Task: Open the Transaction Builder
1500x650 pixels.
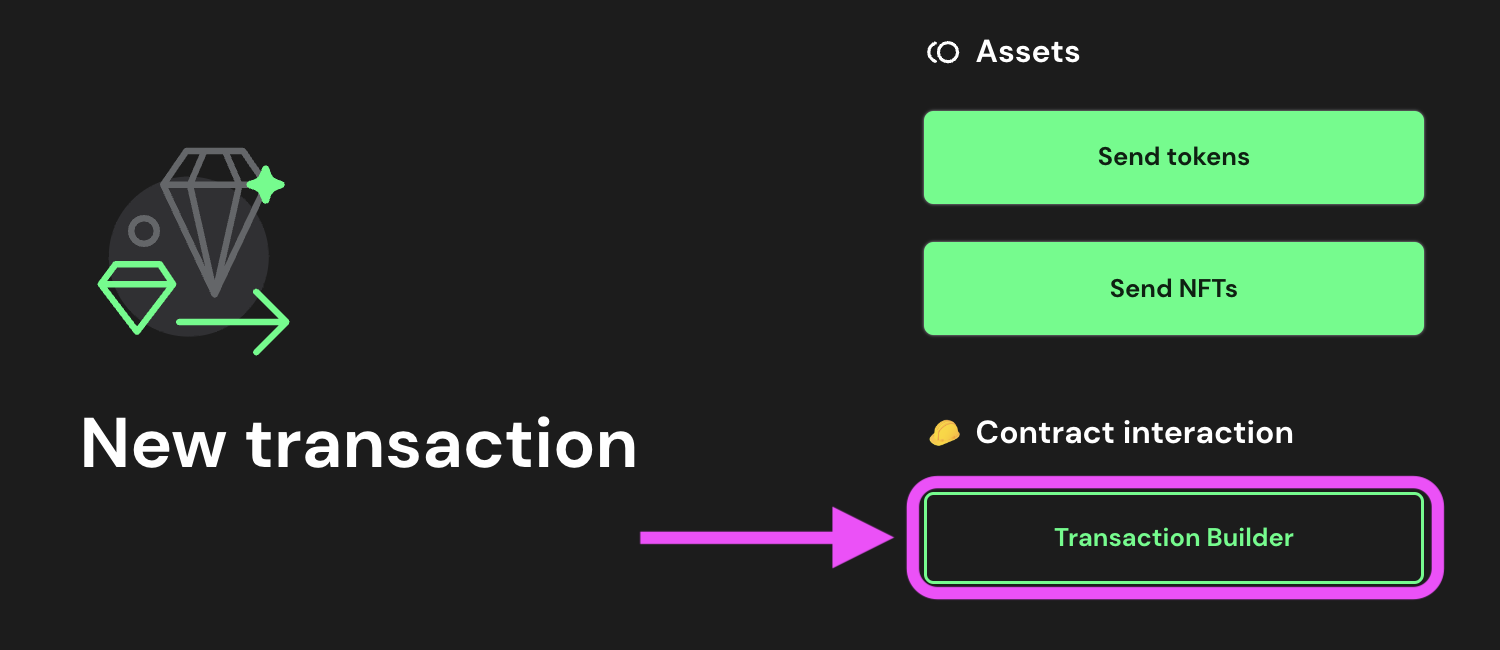Action: 1173,538
